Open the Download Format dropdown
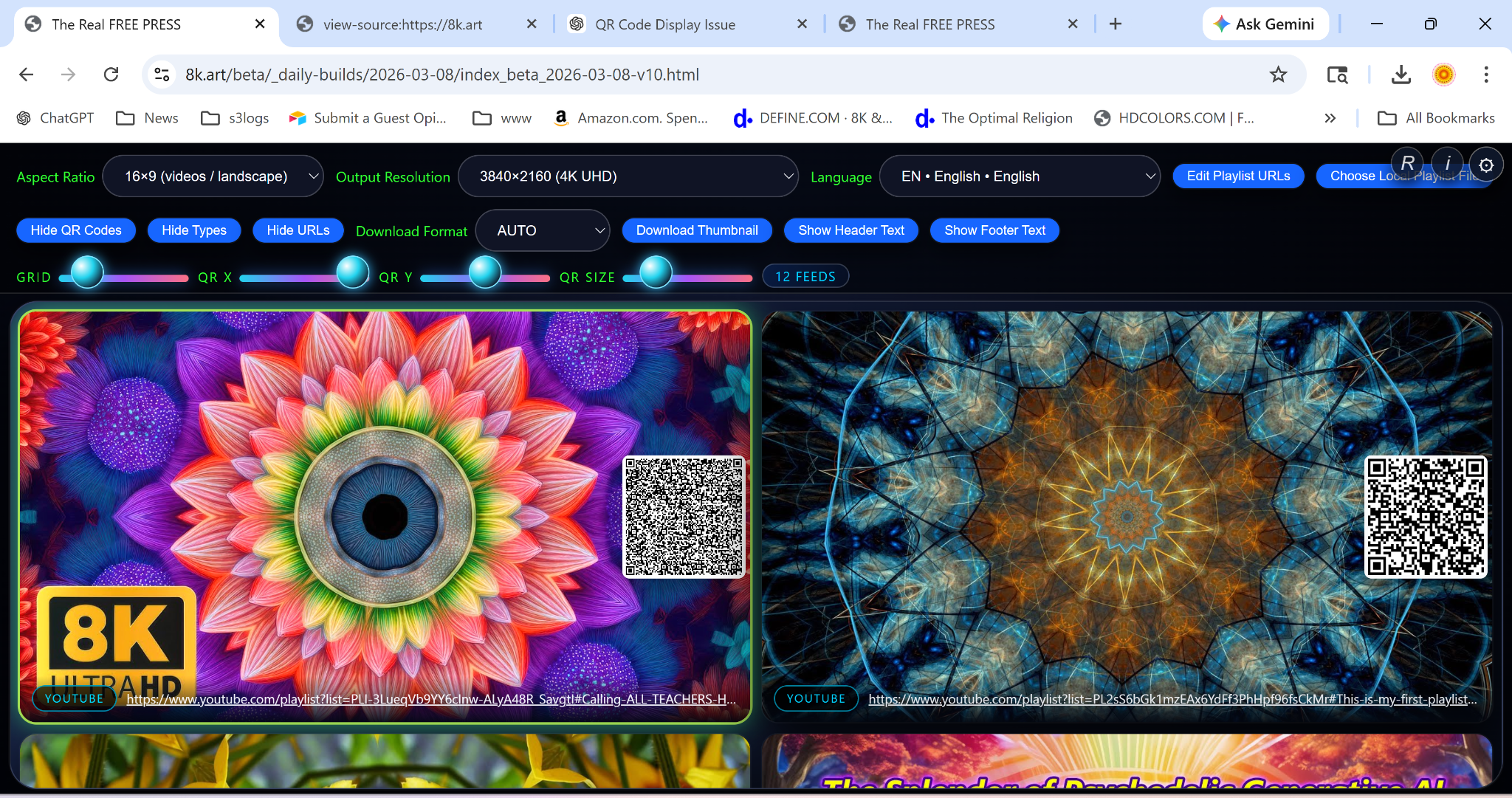Viewport: 1512px width, 798px height. pos(543,230)
